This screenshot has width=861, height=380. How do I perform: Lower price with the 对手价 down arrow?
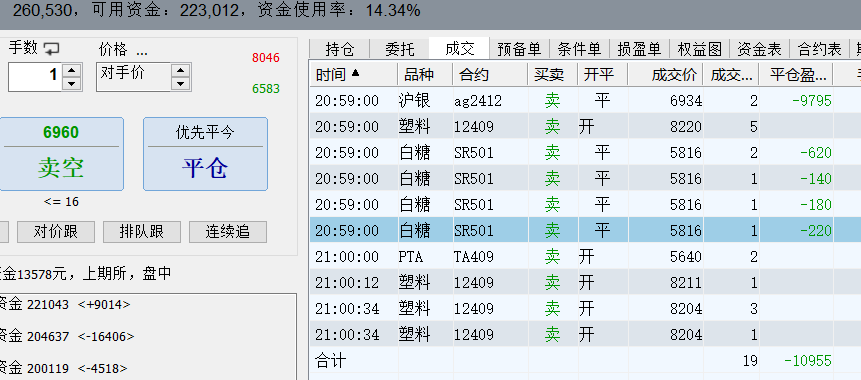pyautogui.click(x=181, y=83)
